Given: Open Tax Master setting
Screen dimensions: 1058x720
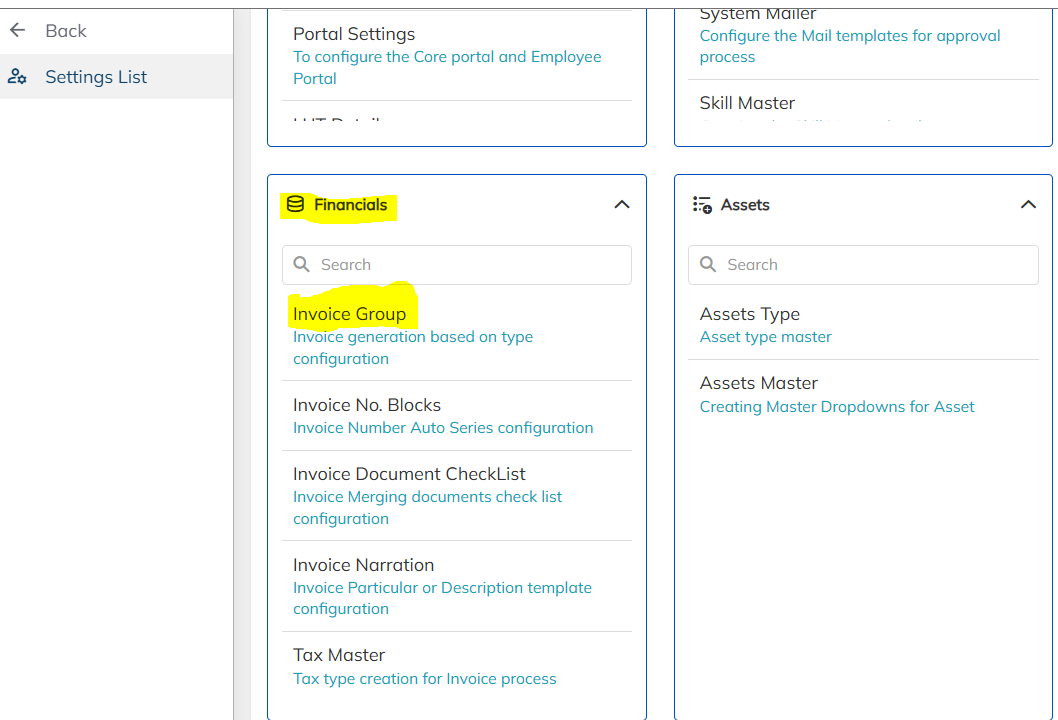Looking at the screenshot, I should tap(339, 655).
